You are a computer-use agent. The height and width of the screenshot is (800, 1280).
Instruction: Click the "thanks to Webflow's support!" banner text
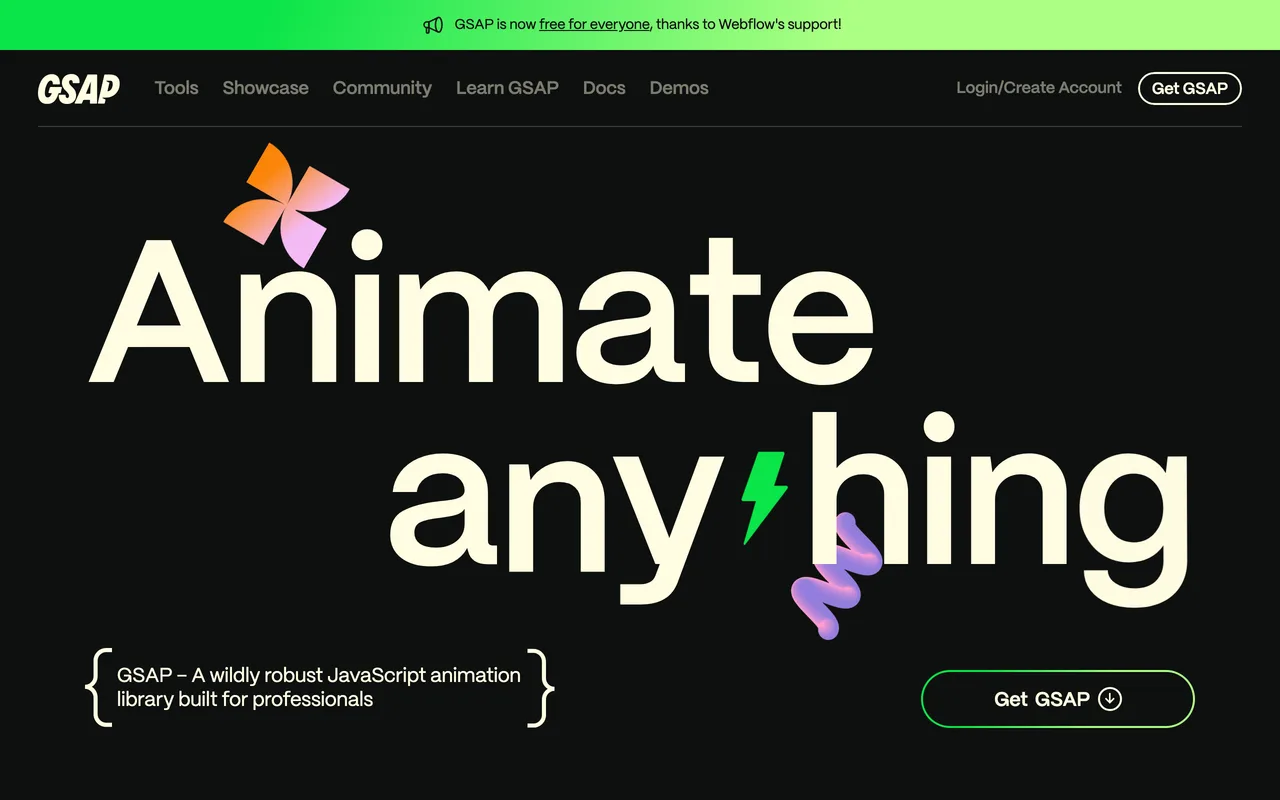coord(749,24)
